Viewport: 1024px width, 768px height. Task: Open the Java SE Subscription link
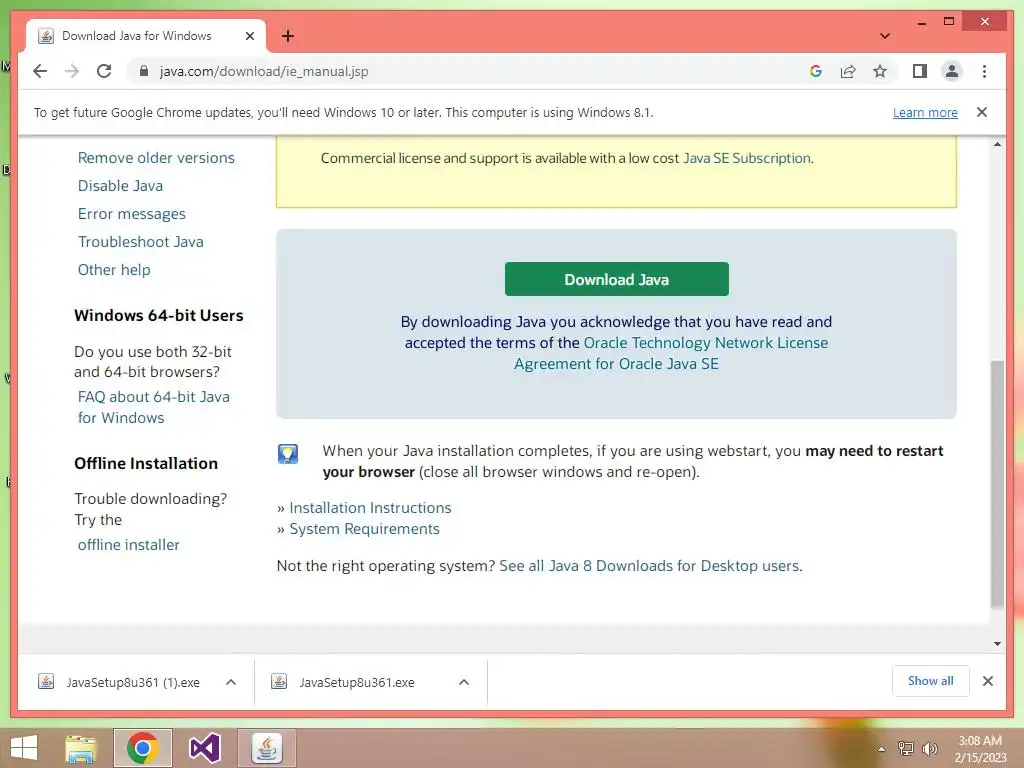746,158
